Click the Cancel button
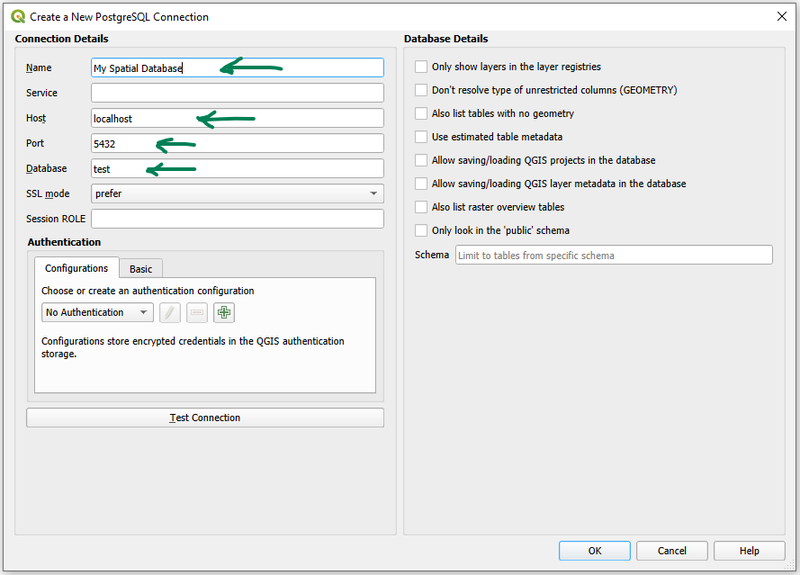Image resolution: width=800 pixels, height=575 pixels. (672, 551)
